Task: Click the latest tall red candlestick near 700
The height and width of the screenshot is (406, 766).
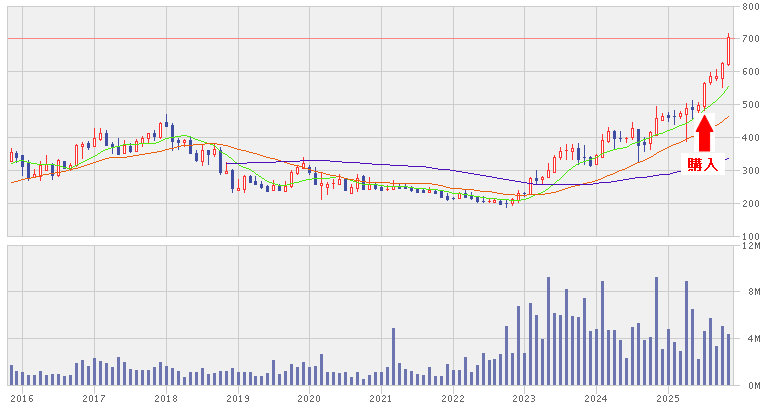Action: pyautogui.click(x=729, y=50)
